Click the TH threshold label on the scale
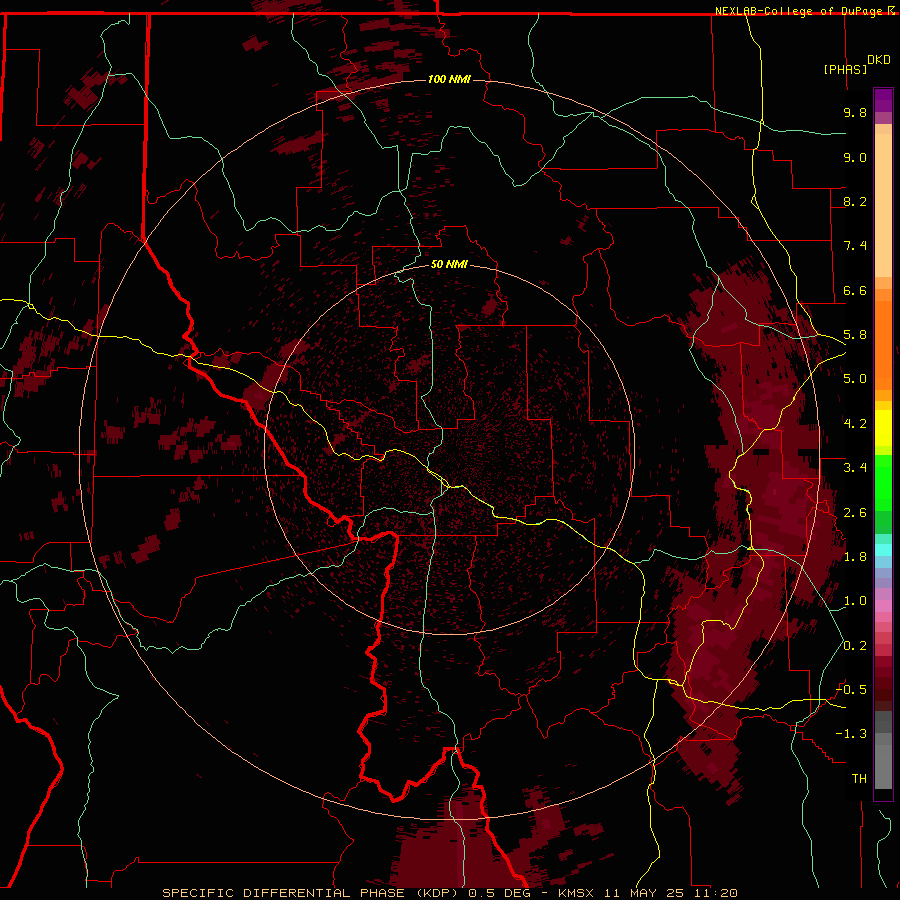Image resolution: width=900 pixels, height=900 pixels. click(x=859, y=779)
